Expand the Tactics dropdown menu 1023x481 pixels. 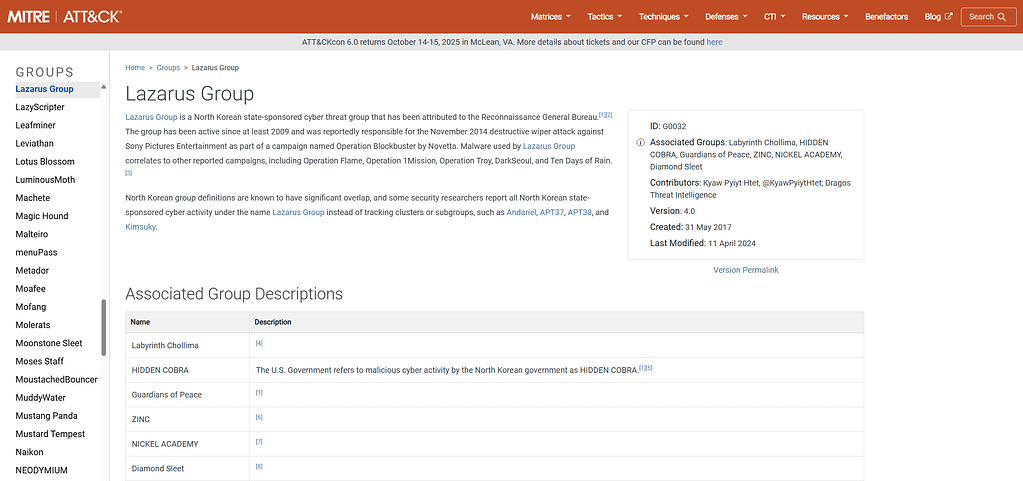[604, 17]
